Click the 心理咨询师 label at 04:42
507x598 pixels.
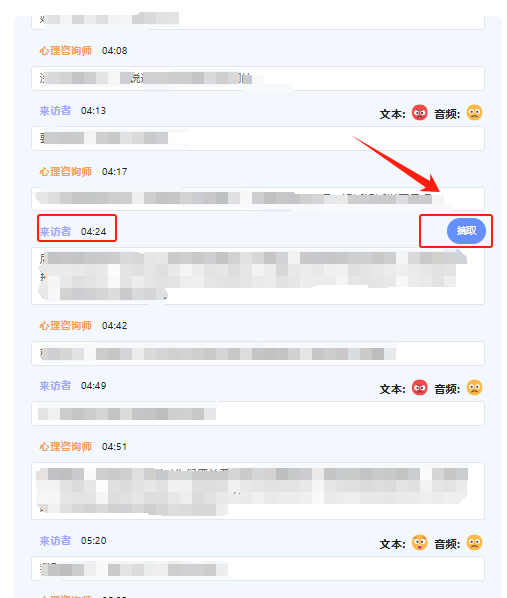[x=66, y=325]
